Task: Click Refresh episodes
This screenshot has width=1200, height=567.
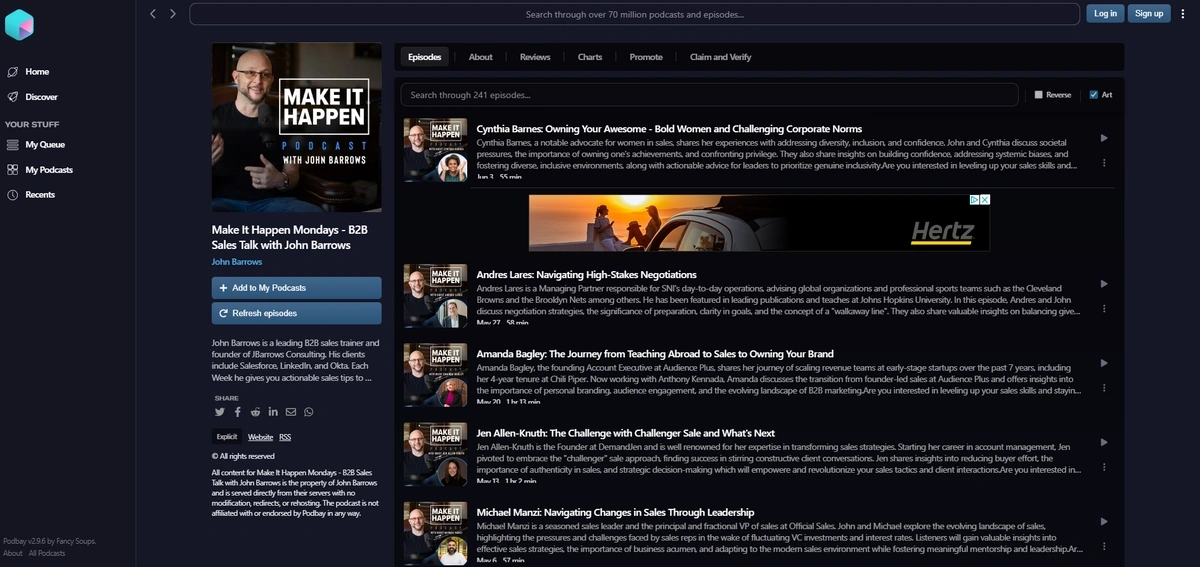Action: tap(296, 313)
